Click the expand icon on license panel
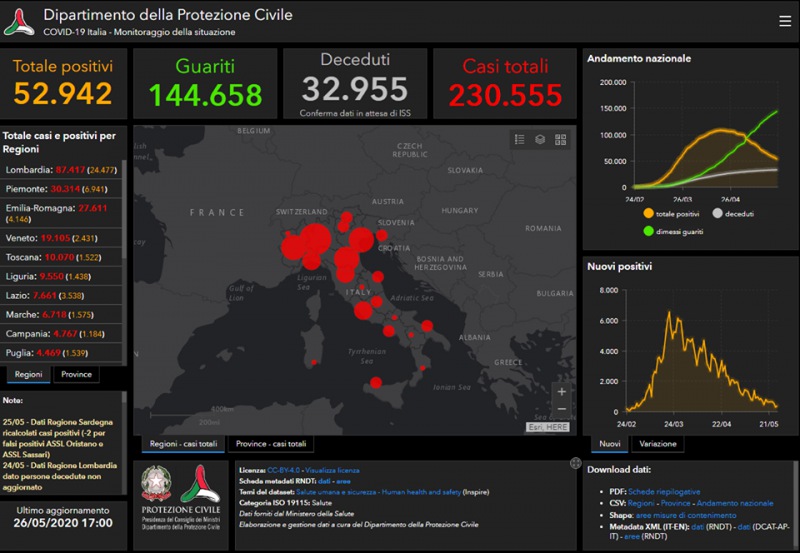800x553 pixels. click(575, 463)
